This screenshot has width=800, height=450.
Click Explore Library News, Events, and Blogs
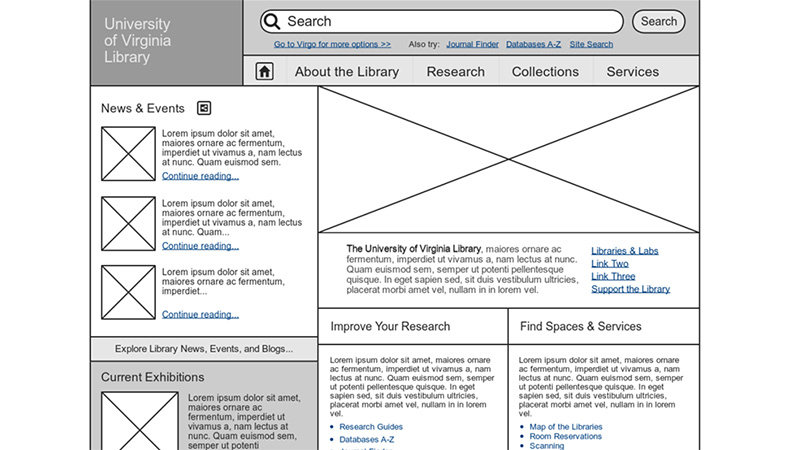204,349
